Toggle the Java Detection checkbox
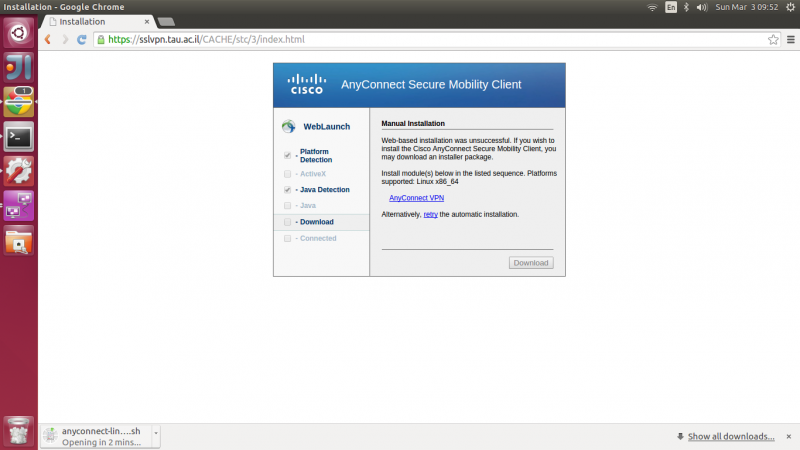 click(x=288, y=189)
